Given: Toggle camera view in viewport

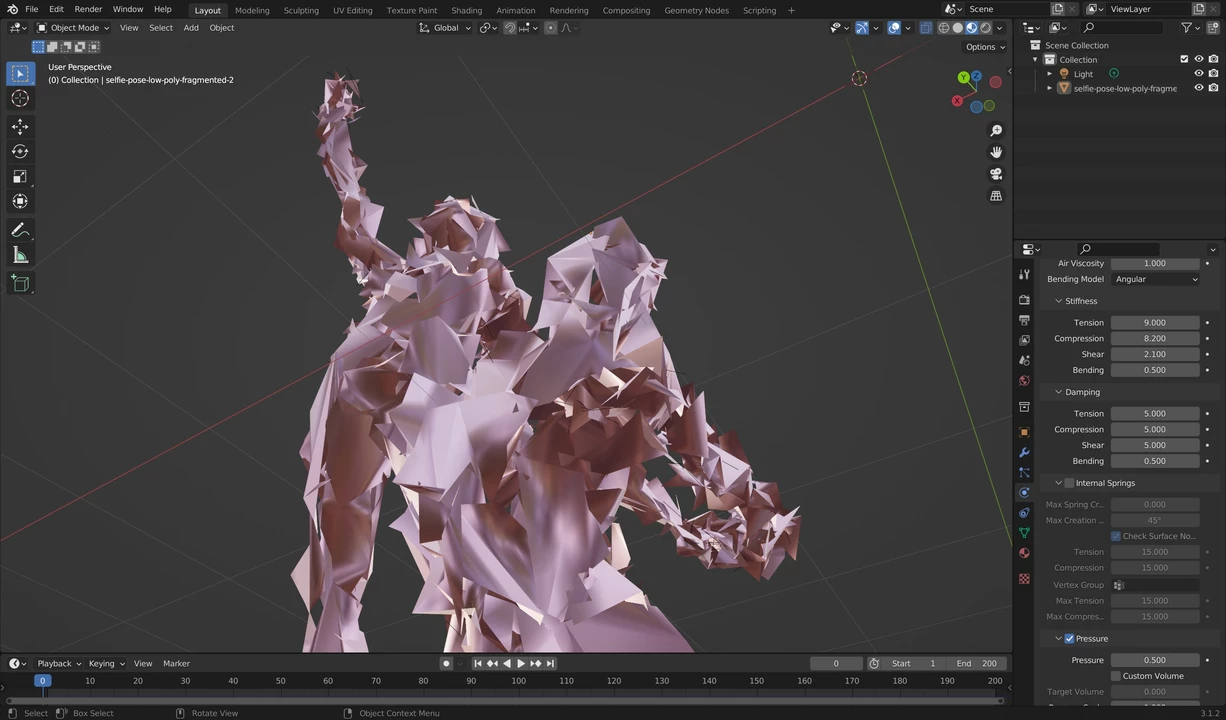Looking at the screenshot, I should pyautogui.click(x=996, y=174).
